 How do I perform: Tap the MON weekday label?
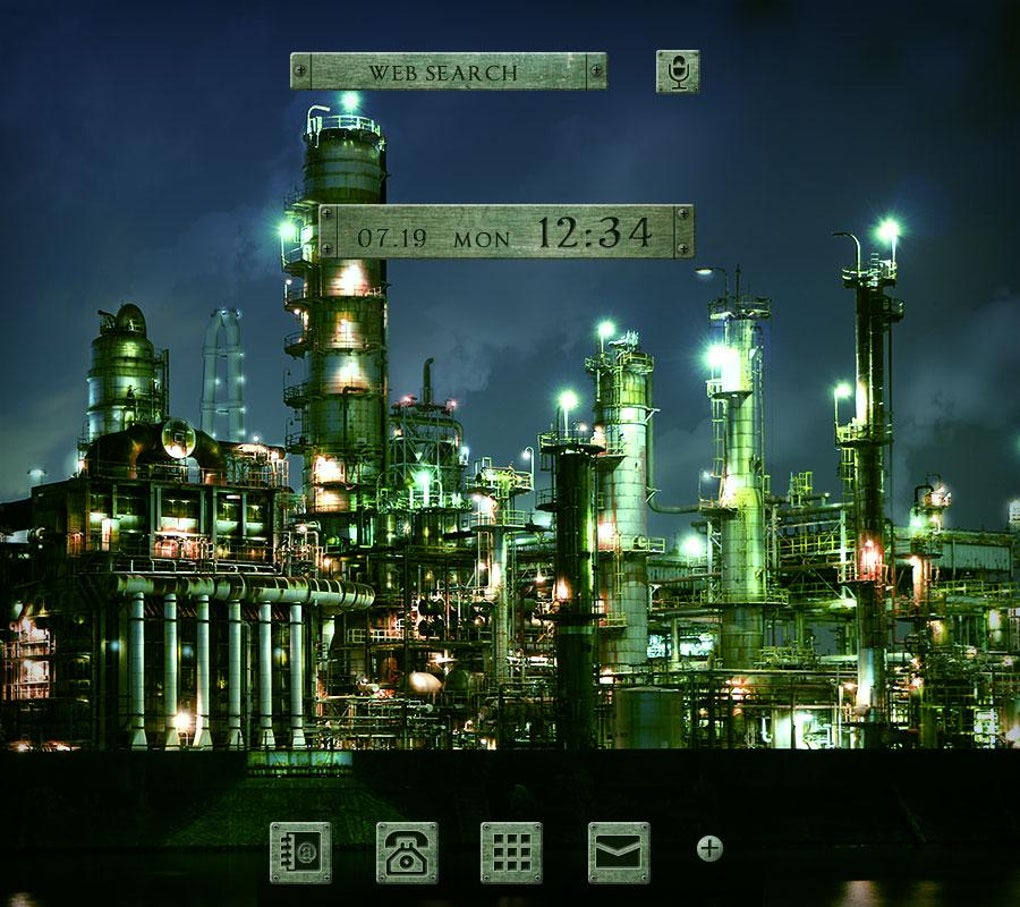[x=481, y=240]
